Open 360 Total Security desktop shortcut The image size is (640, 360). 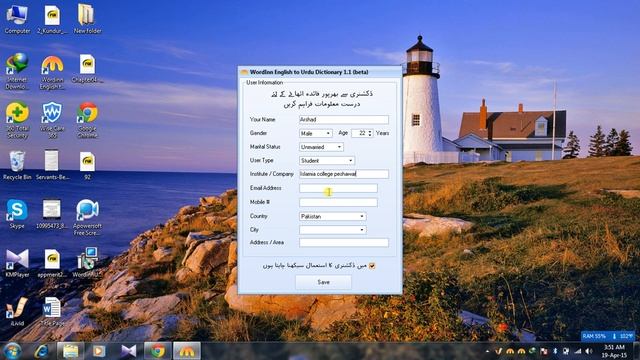(17, 120)
